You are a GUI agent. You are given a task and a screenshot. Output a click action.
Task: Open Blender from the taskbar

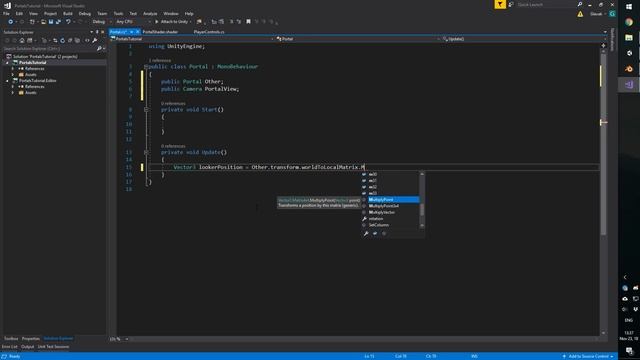point(629,69)
